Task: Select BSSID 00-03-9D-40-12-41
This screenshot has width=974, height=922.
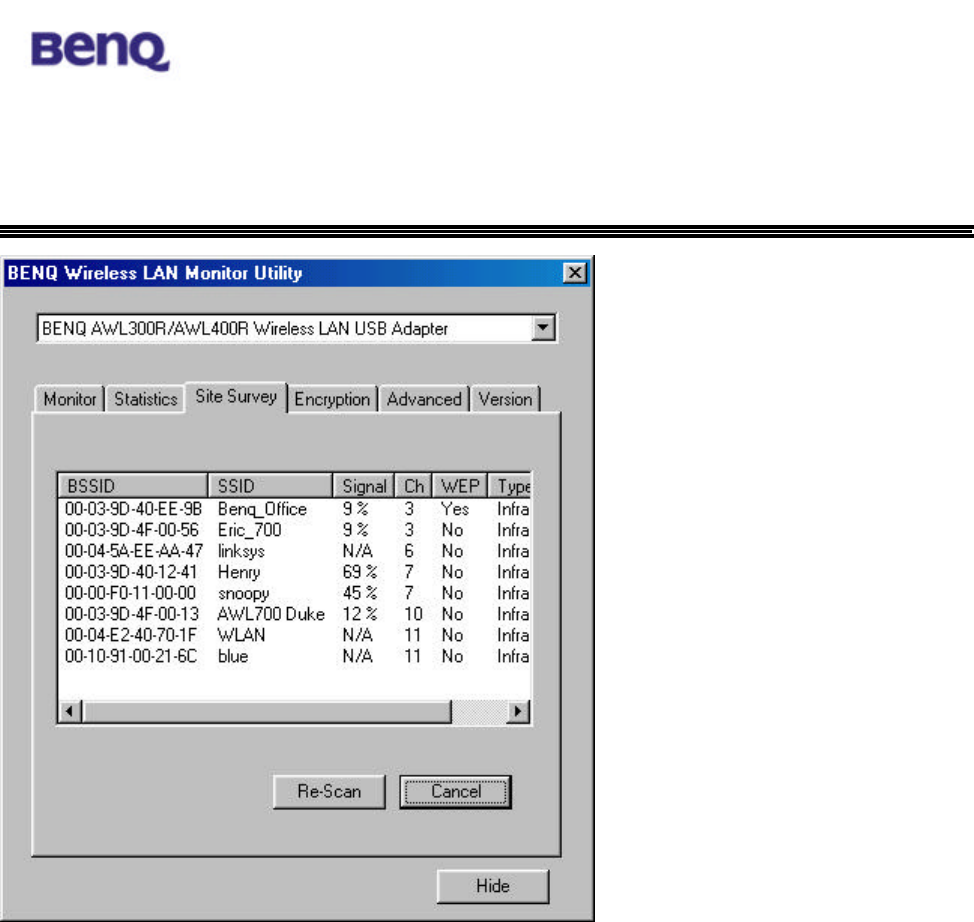Action: [130, 572]
